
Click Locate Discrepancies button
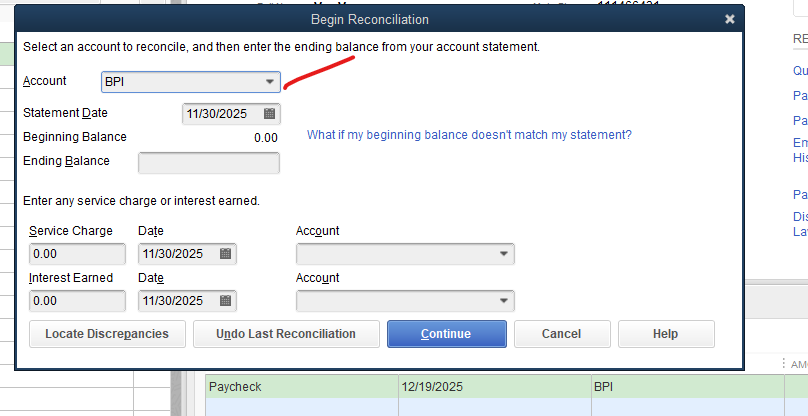pyautogui.click(x=107, y=334)
